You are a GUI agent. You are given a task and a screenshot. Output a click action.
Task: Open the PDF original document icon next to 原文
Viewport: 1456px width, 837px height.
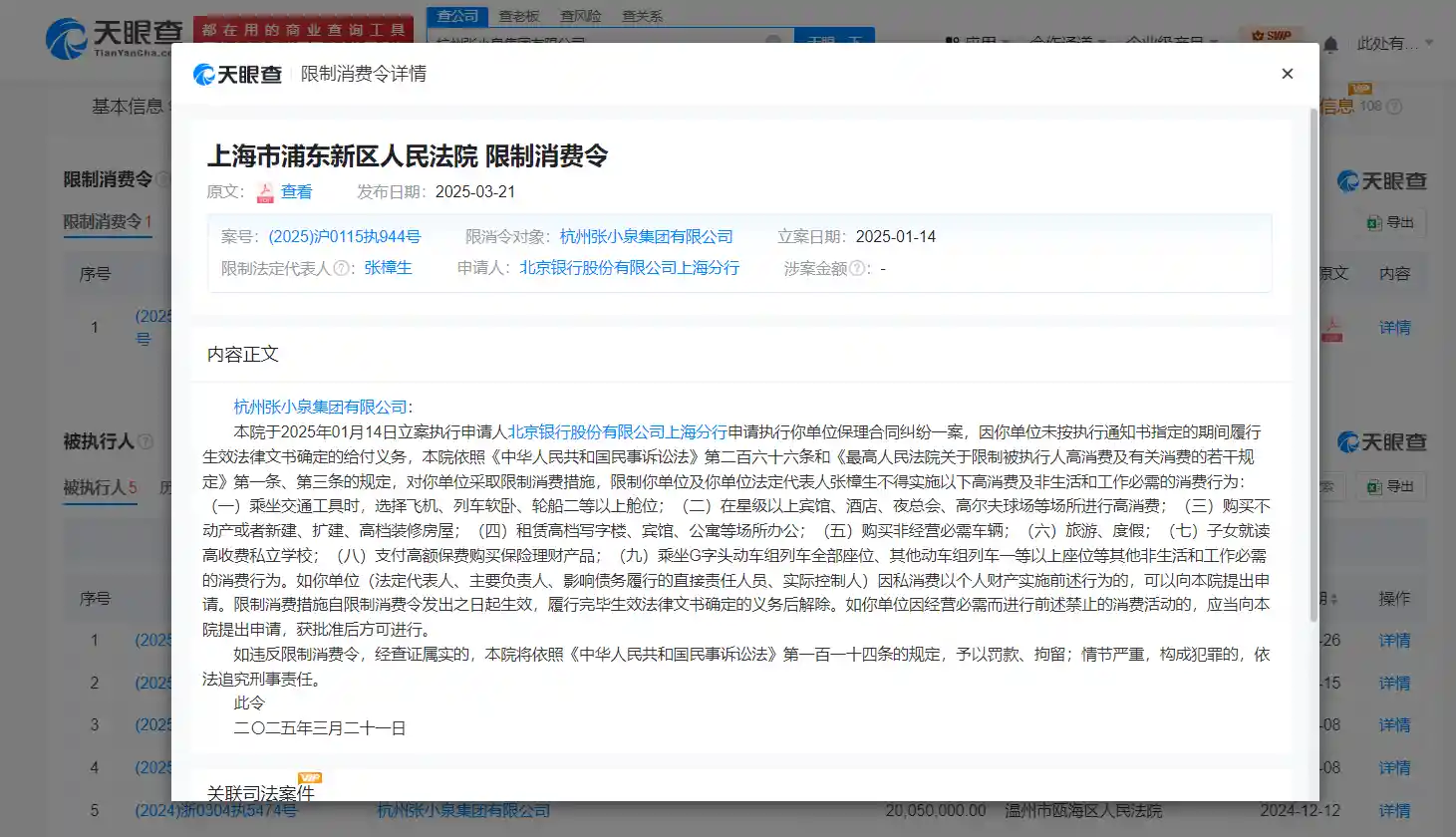(264, 191)
